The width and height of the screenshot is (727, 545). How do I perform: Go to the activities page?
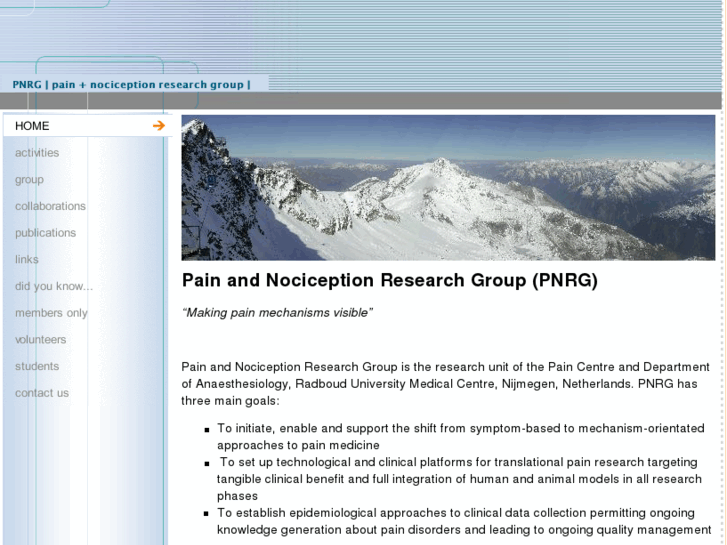coord(37,153)
